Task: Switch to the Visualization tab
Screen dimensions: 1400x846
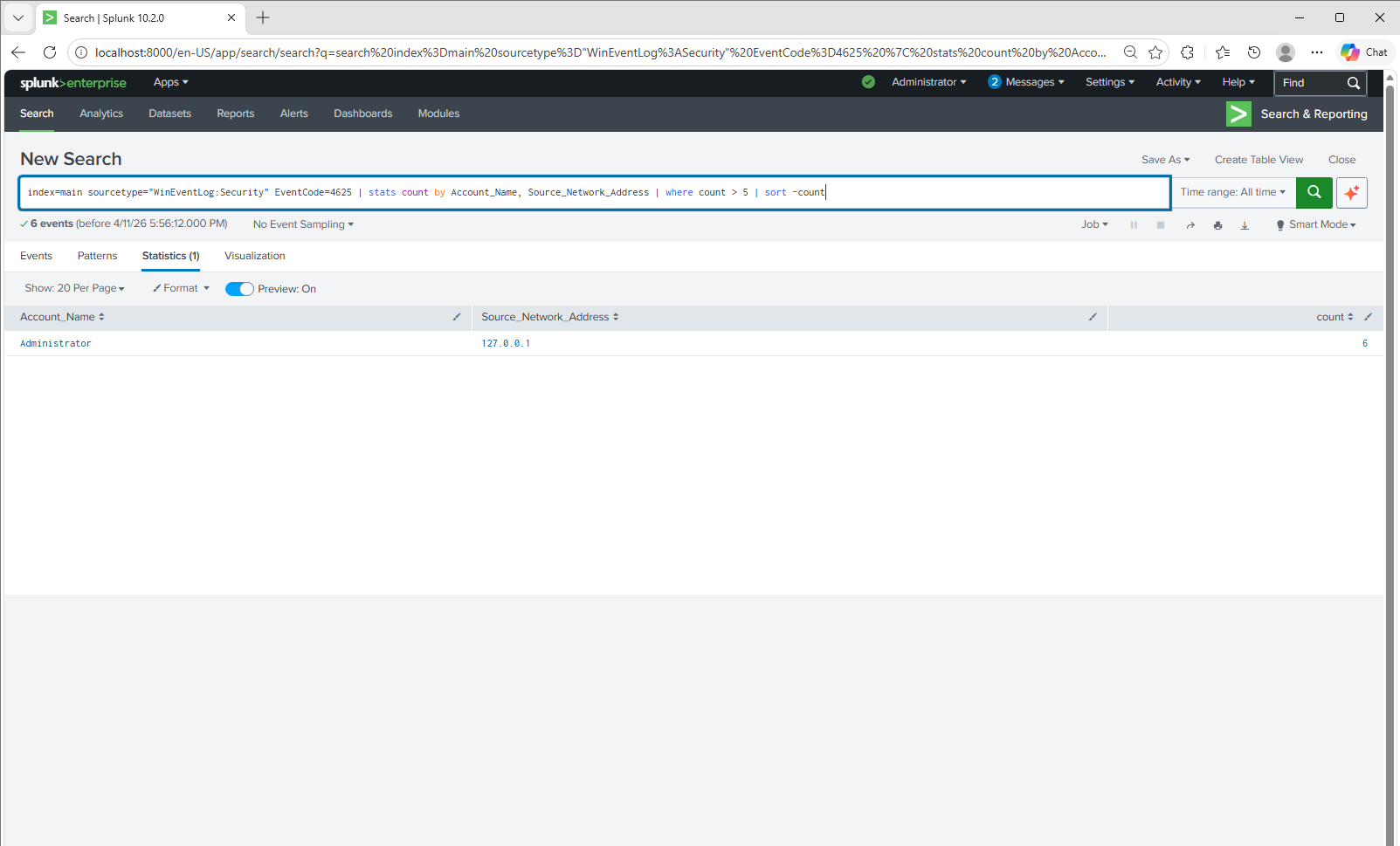Action: tap(255, 256)
